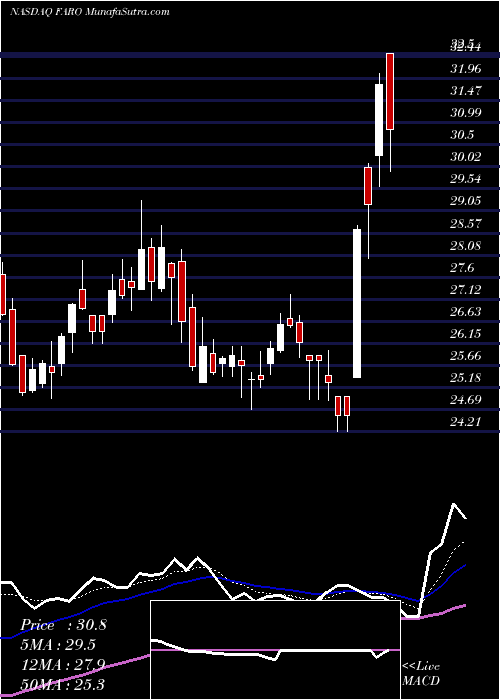The width and height of the screenshot is (500, 700).
Task: Click the 31.47 price axis label
Action: click(466, 91)
